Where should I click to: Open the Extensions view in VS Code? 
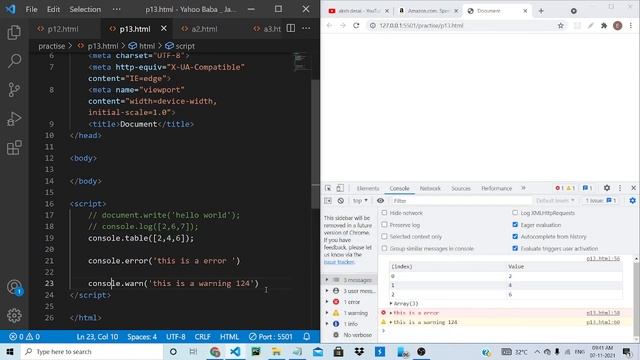tap(14, 148)
